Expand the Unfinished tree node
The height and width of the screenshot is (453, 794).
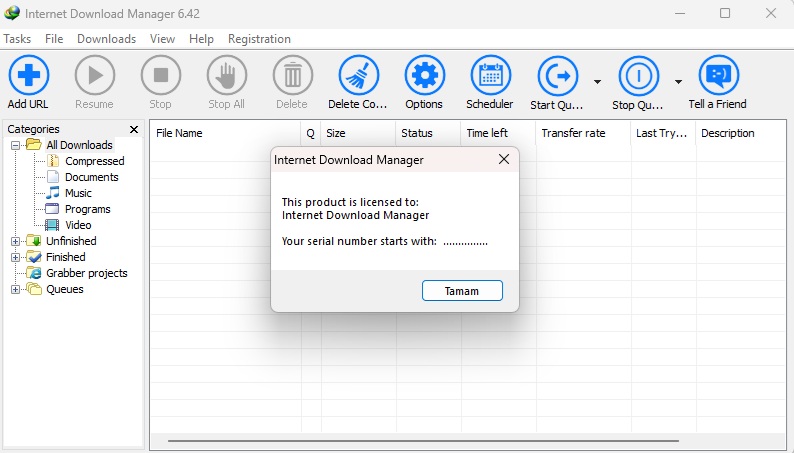click(16, 241)
